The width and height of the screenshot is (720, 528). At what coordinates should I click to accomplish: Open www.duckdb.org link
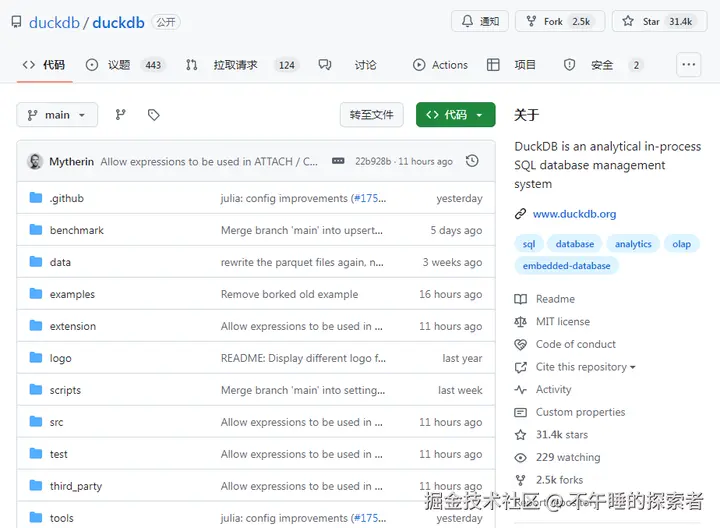pos(574,214)
